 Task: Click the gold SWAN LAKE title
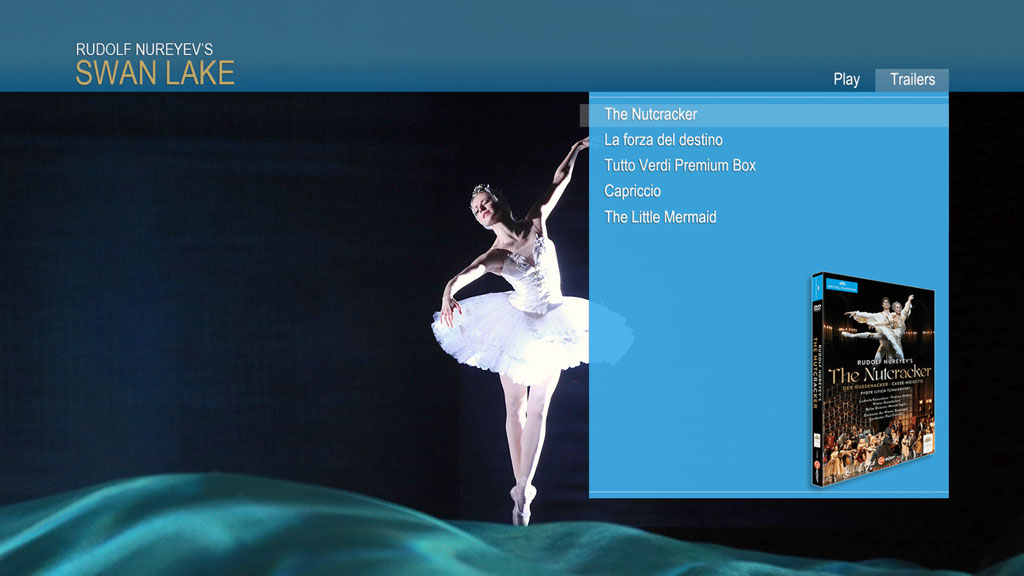tap(155, 73)
